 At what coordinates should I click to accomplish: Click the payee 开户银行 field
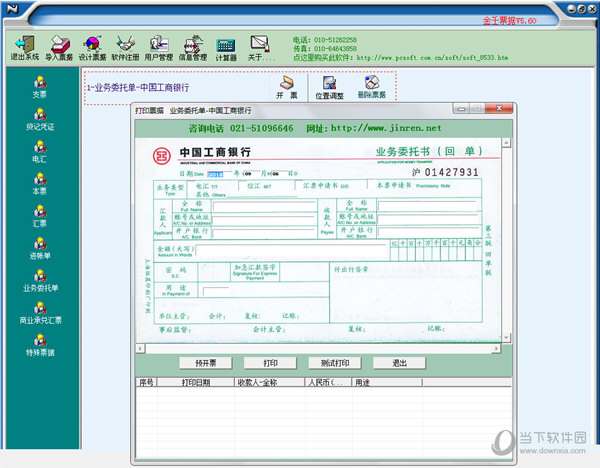429,232
